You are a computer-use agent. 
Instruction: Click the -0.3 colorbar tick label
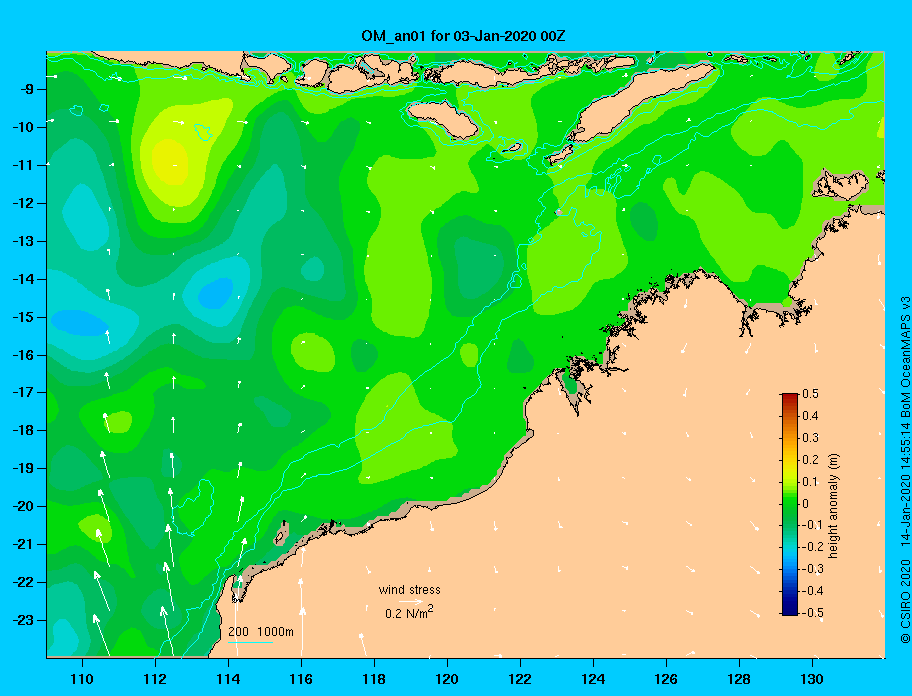coord(813,569)
